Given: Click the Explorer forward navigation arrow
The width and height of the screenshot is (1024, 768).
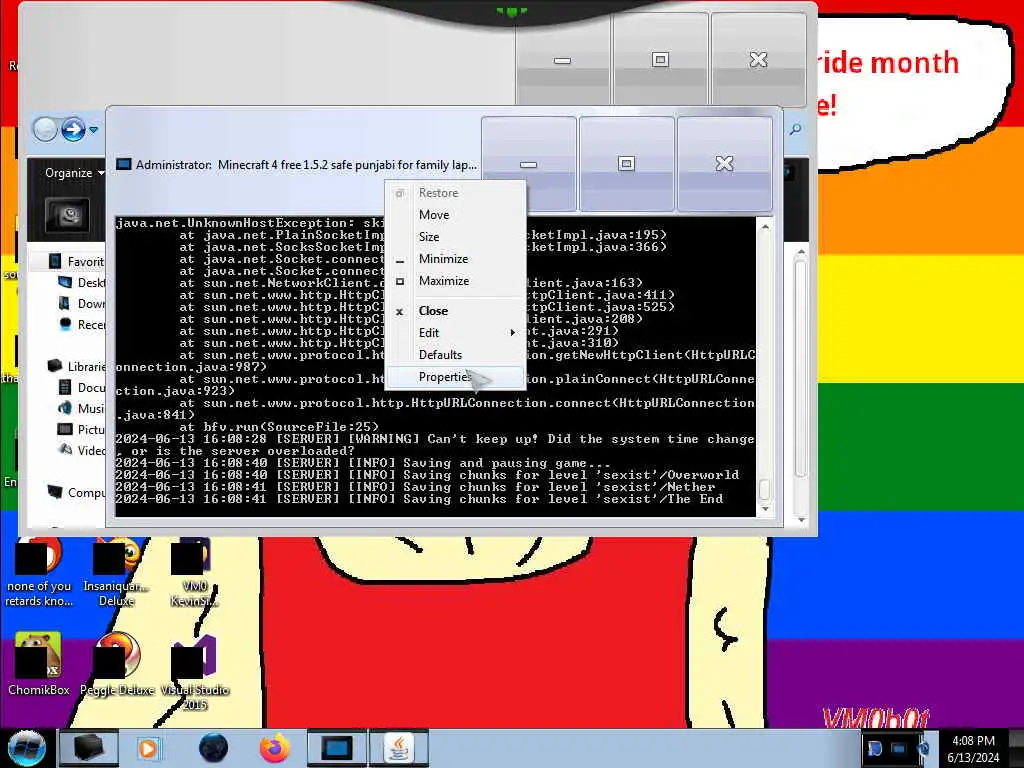Looking at the screenshot, I should (x=73, y=129).
